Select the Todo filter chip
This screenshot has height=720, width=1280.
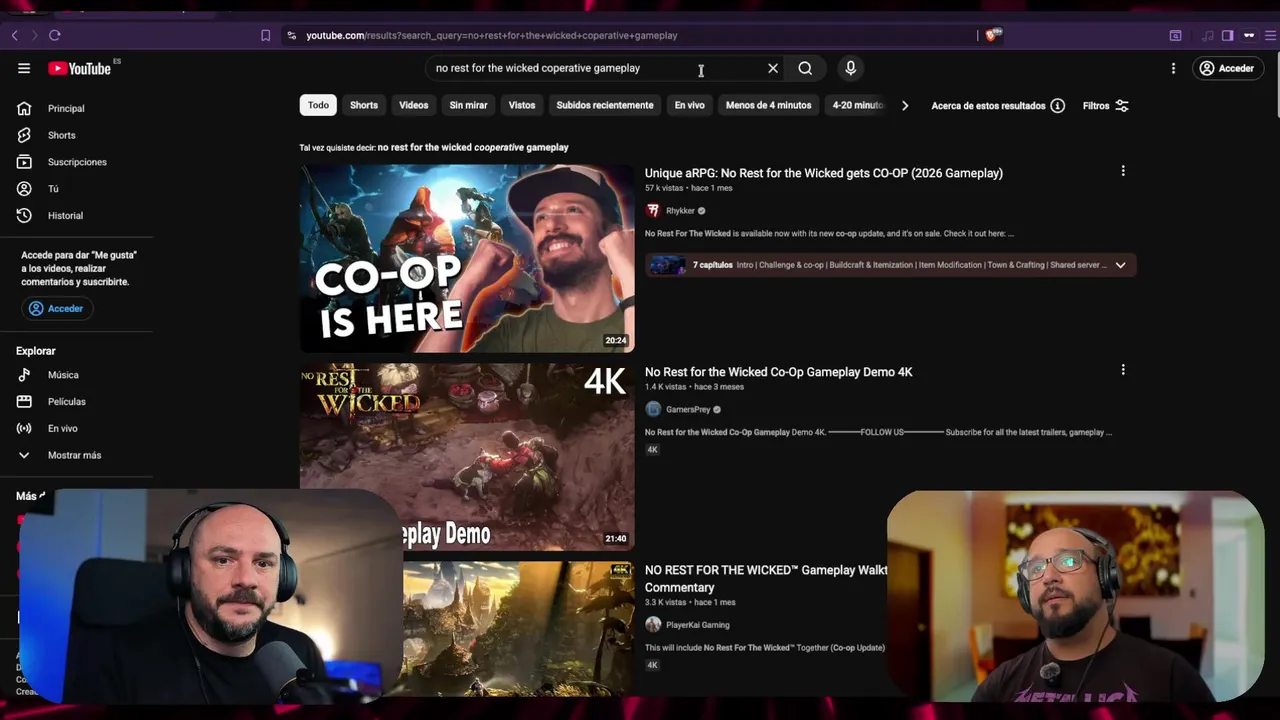[x=318, y=105]
